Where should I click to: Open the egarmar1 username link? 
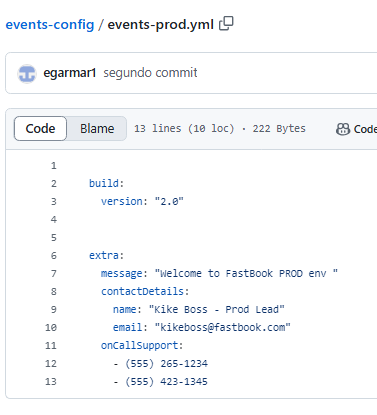(70, 73)
